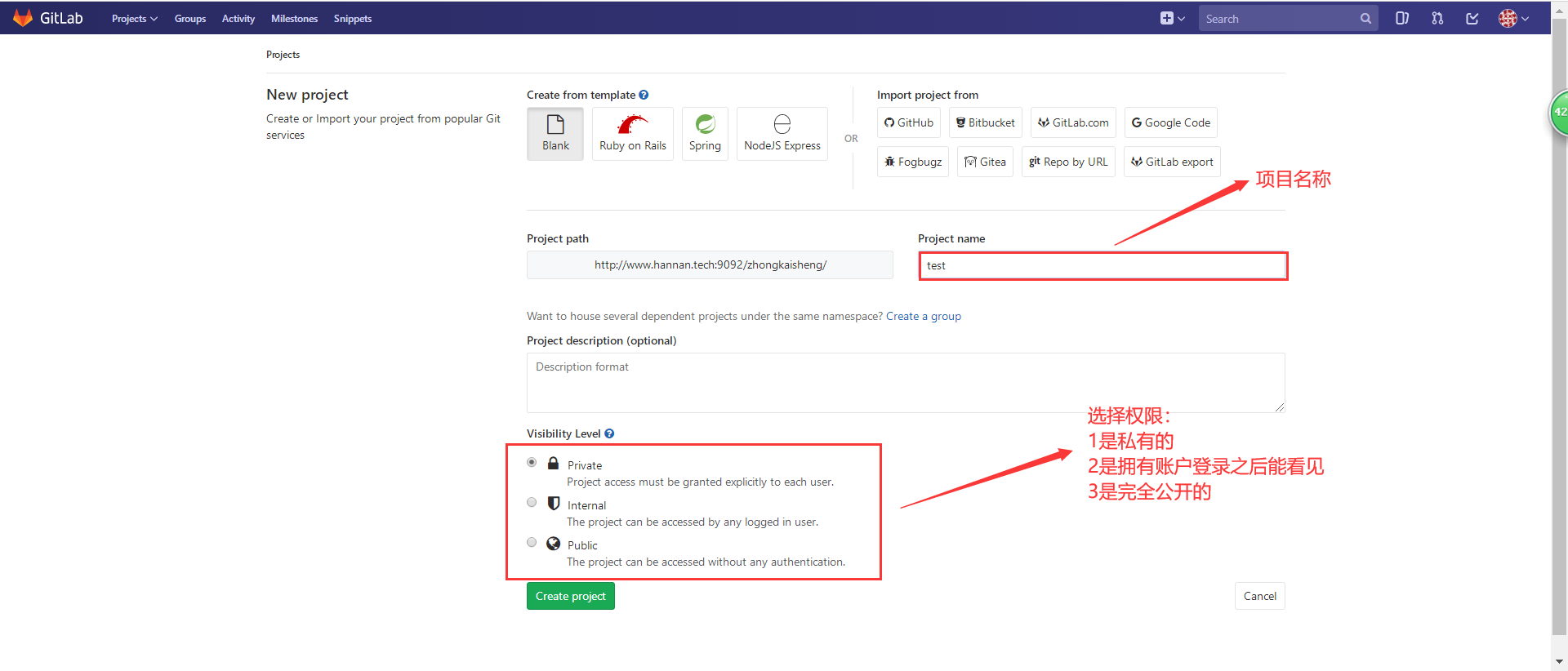Import project from GitLab.com
This screenshot has height=671, width=1568.
1073,122
